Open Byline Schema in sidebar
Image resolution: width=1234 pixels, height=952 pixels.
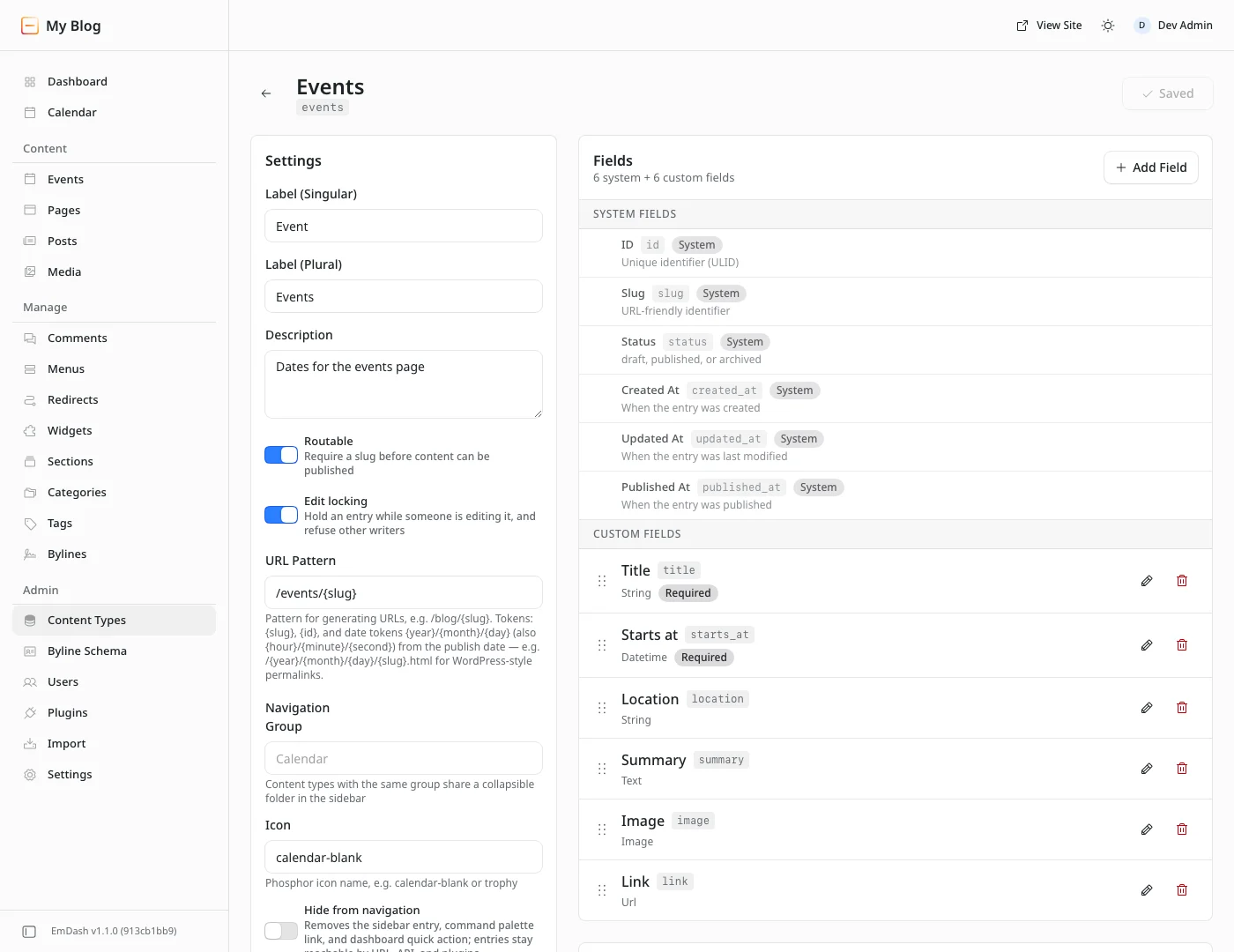point(115,651)
